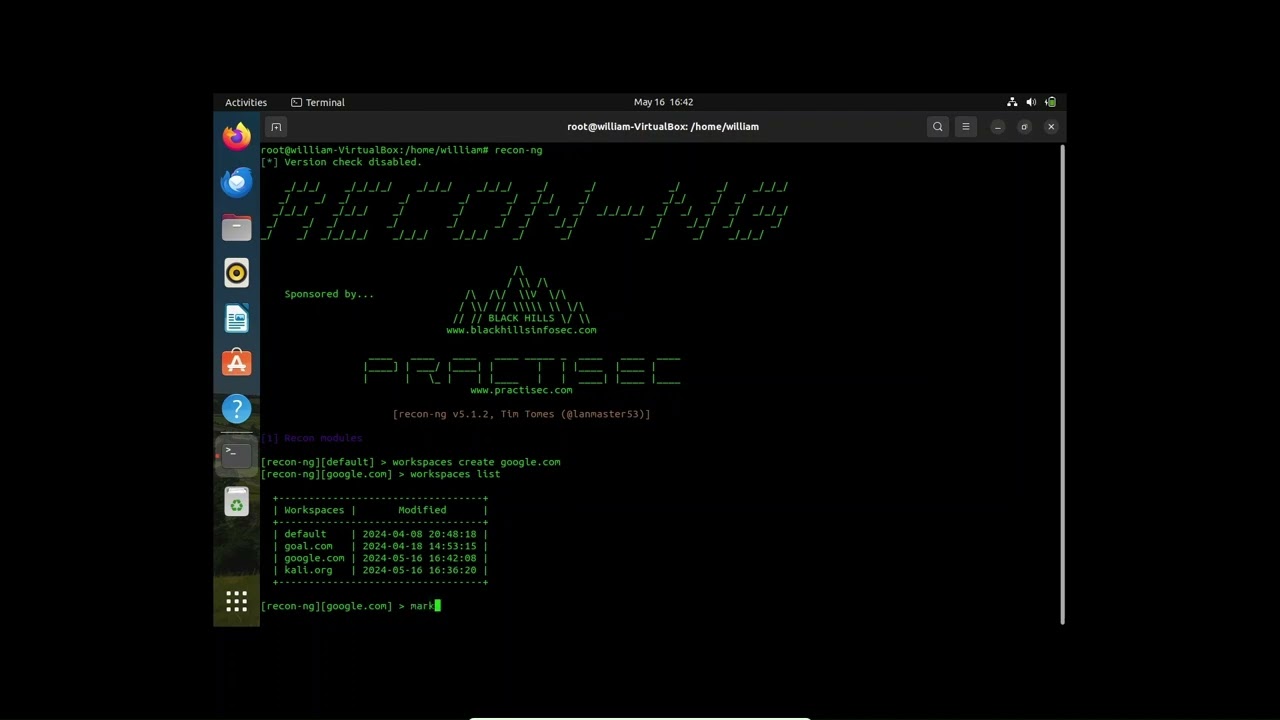This screenshot has height=720, width=1280.
Task: Click the network status icon
Action: click(1012, 102)
